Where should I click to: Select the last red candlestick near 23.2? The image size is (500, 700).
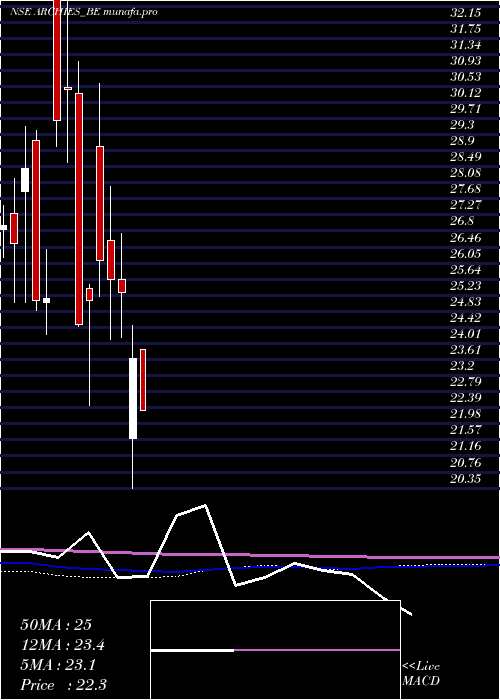pos(143,380)
